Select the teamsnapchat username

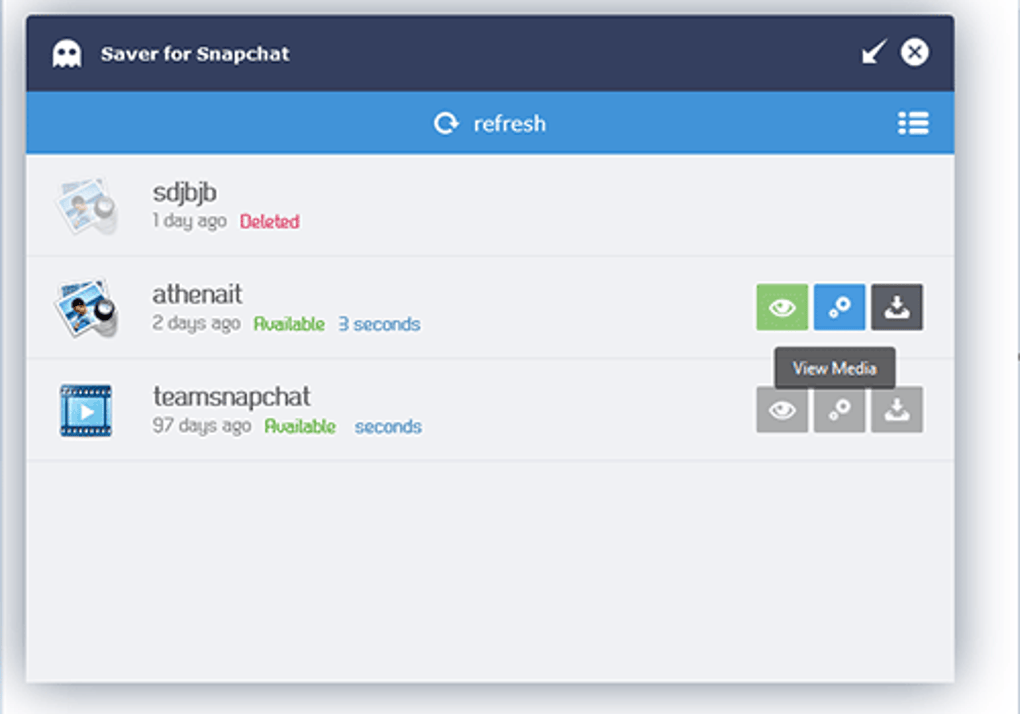pyautogui.click(x=232, y=397)
